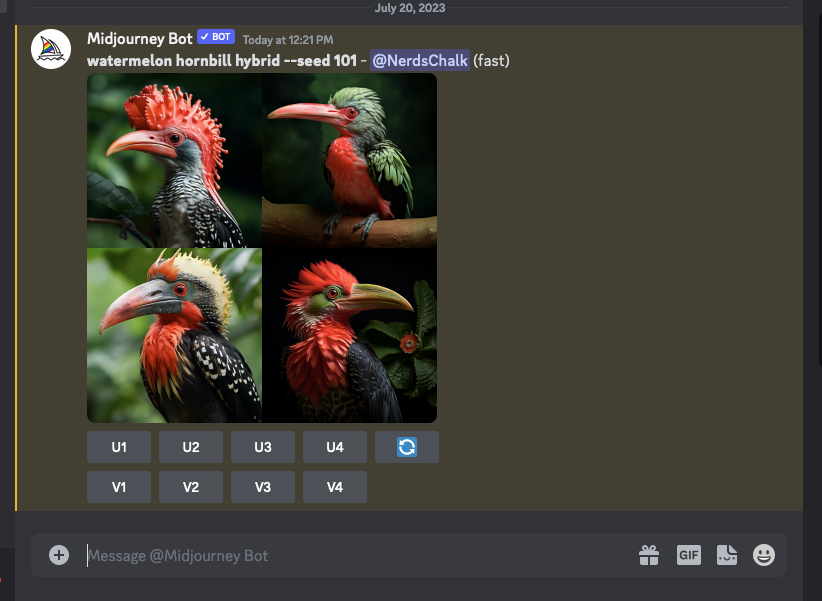Click the chat scrollbar at right edge
Screen dimensions: 822x601
819,189
